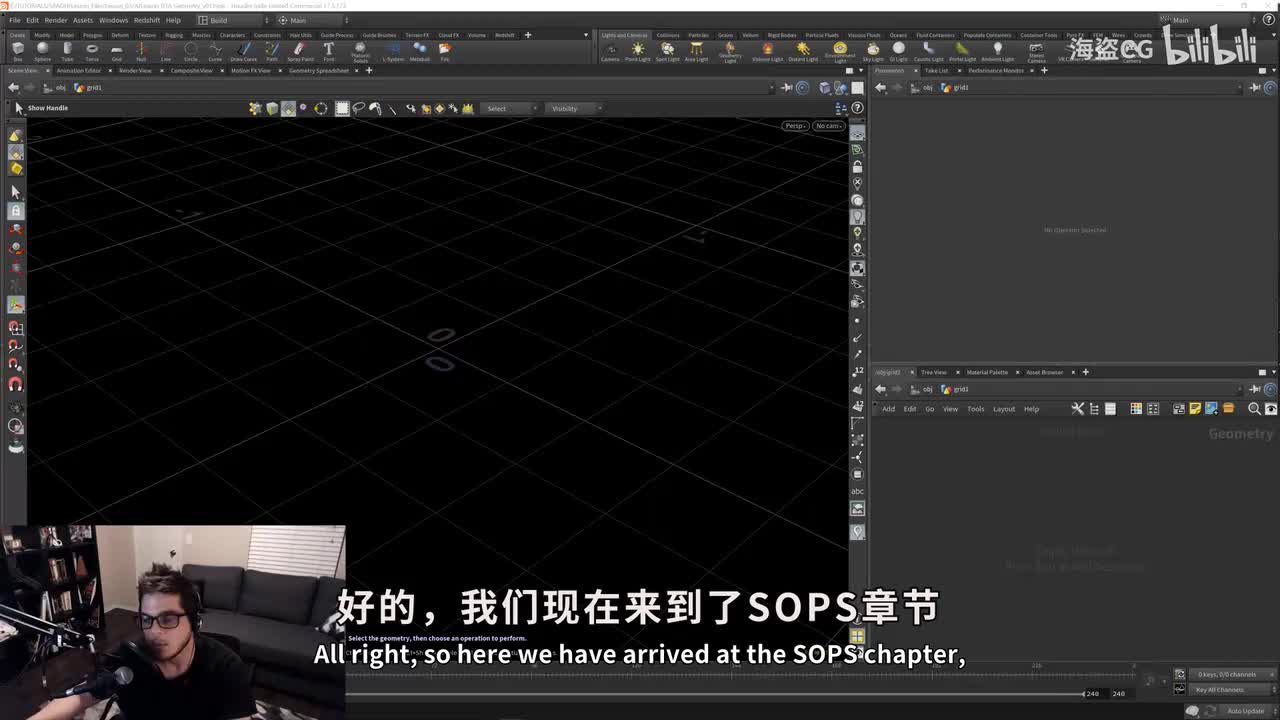This screenshot has height=720, width=1280.
Task: Select the Box shelf tool
Action: point(17,50)
